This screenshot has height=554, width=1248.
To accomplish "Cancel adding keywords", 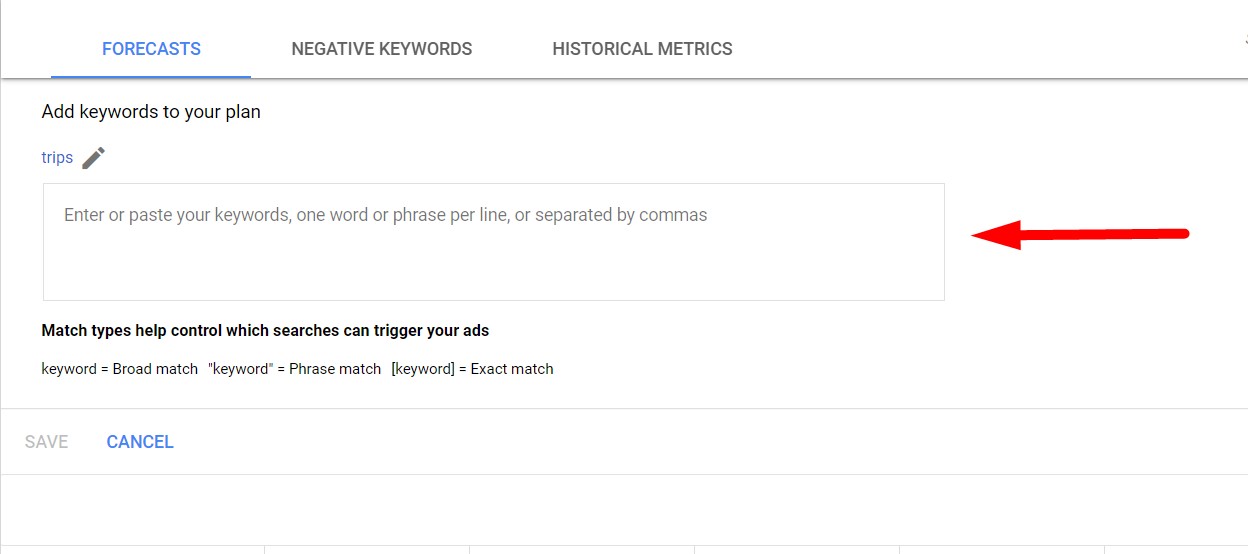I will [x=140, y=442].
